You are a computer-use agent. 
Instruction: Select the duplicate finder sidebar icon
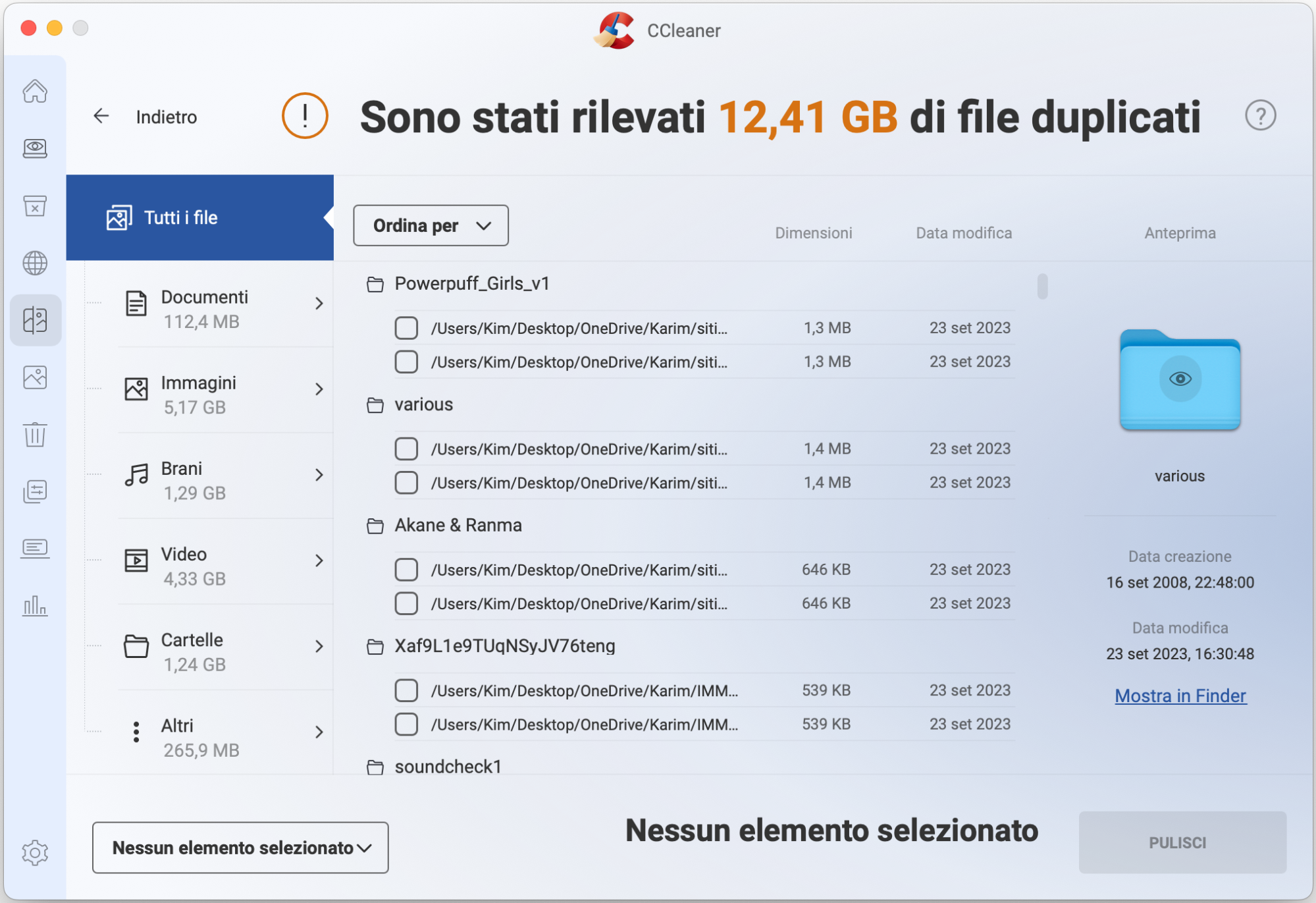[x=35, y=320]
